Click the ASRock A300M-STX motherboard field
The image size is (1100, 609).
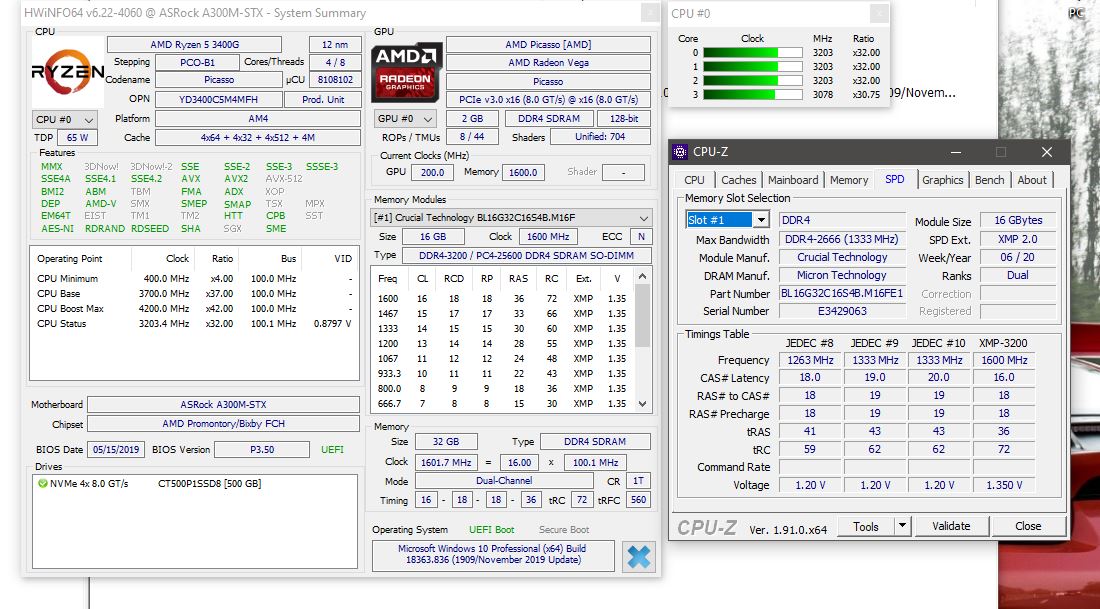point(223,404)
